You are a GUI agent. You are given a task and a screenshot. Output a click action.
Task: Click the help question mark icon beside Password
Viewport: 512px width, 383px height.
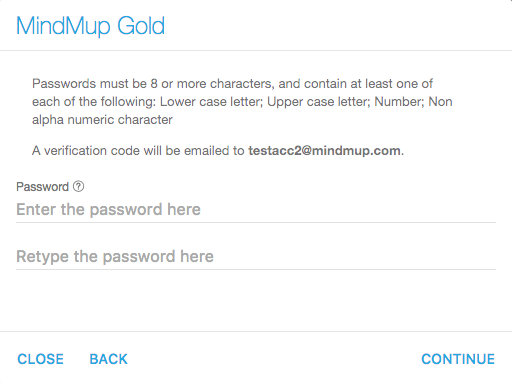coord(78,186)
